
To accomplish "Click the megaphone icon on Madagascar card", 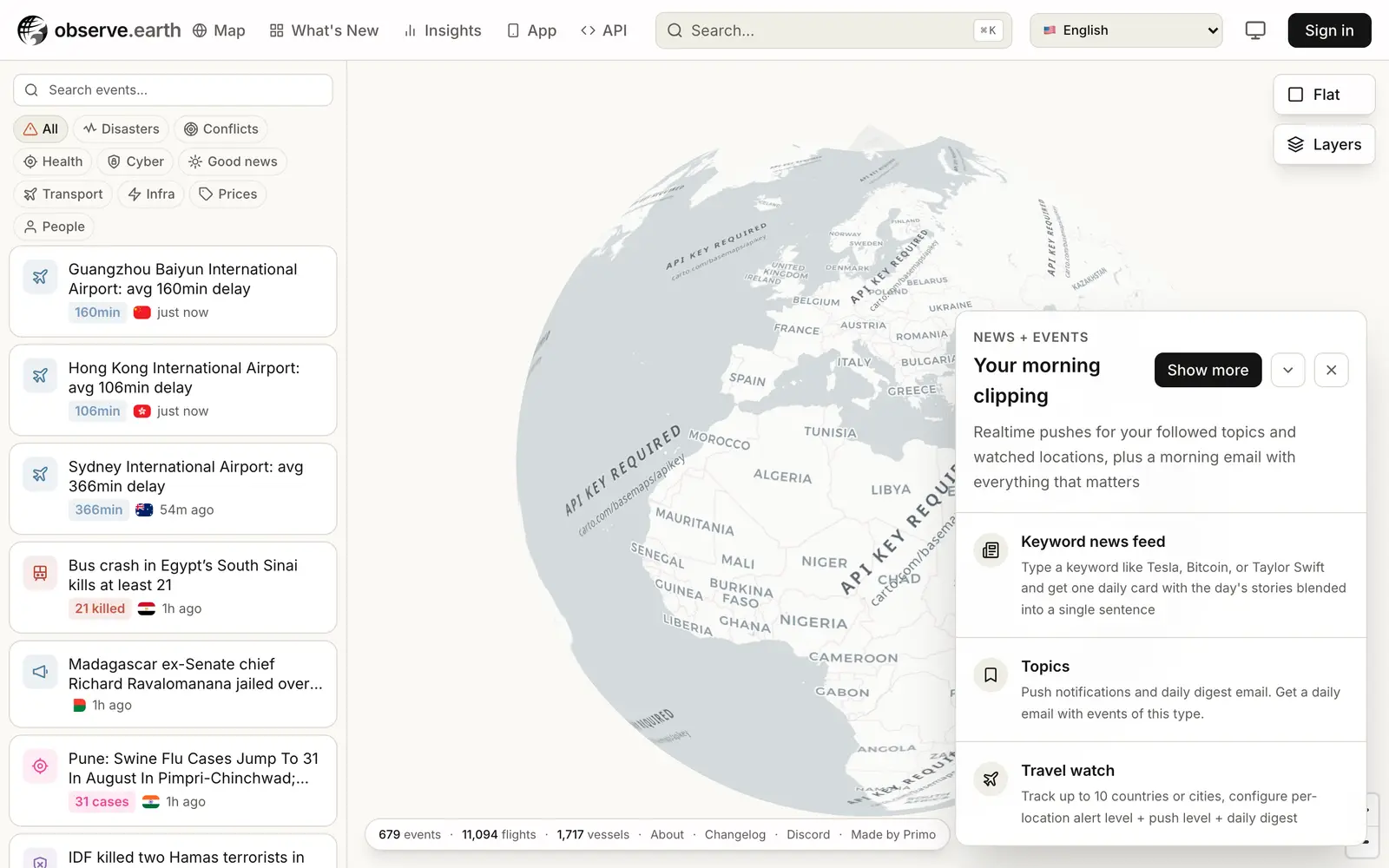I will 40,672.
